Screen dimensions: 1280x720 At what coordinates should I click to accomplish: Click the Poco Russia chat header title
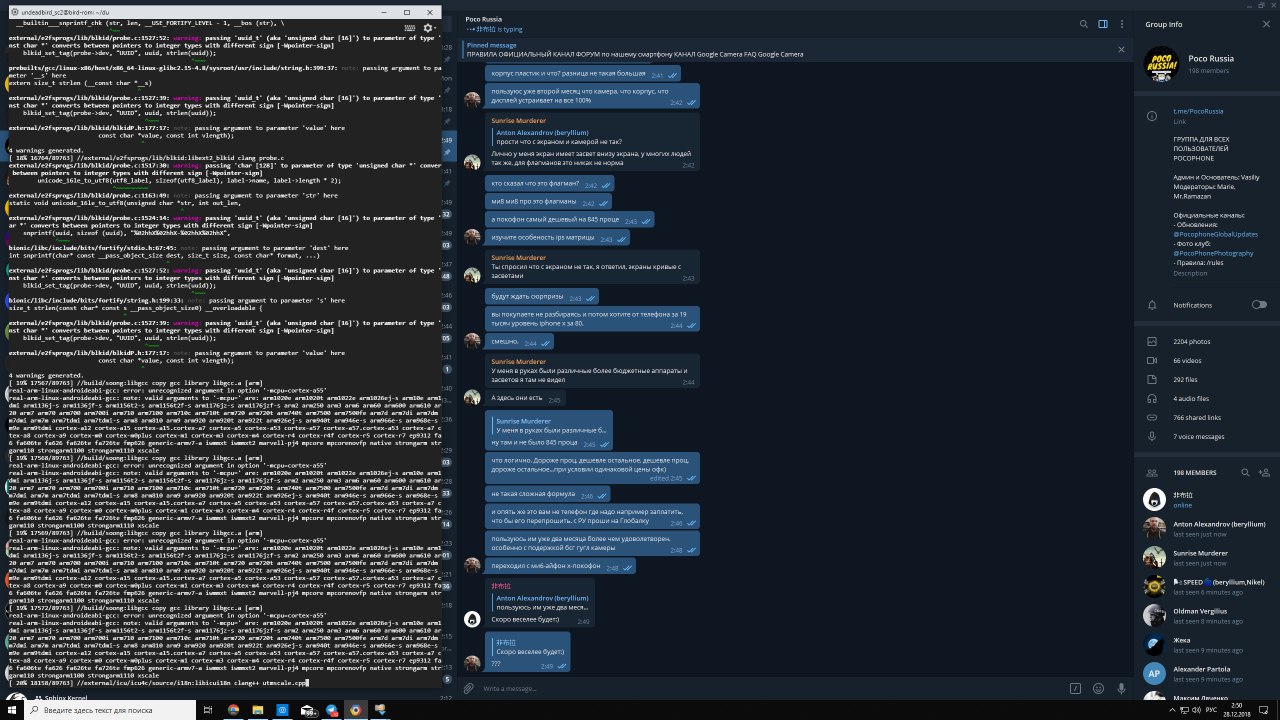coord(484,19)
